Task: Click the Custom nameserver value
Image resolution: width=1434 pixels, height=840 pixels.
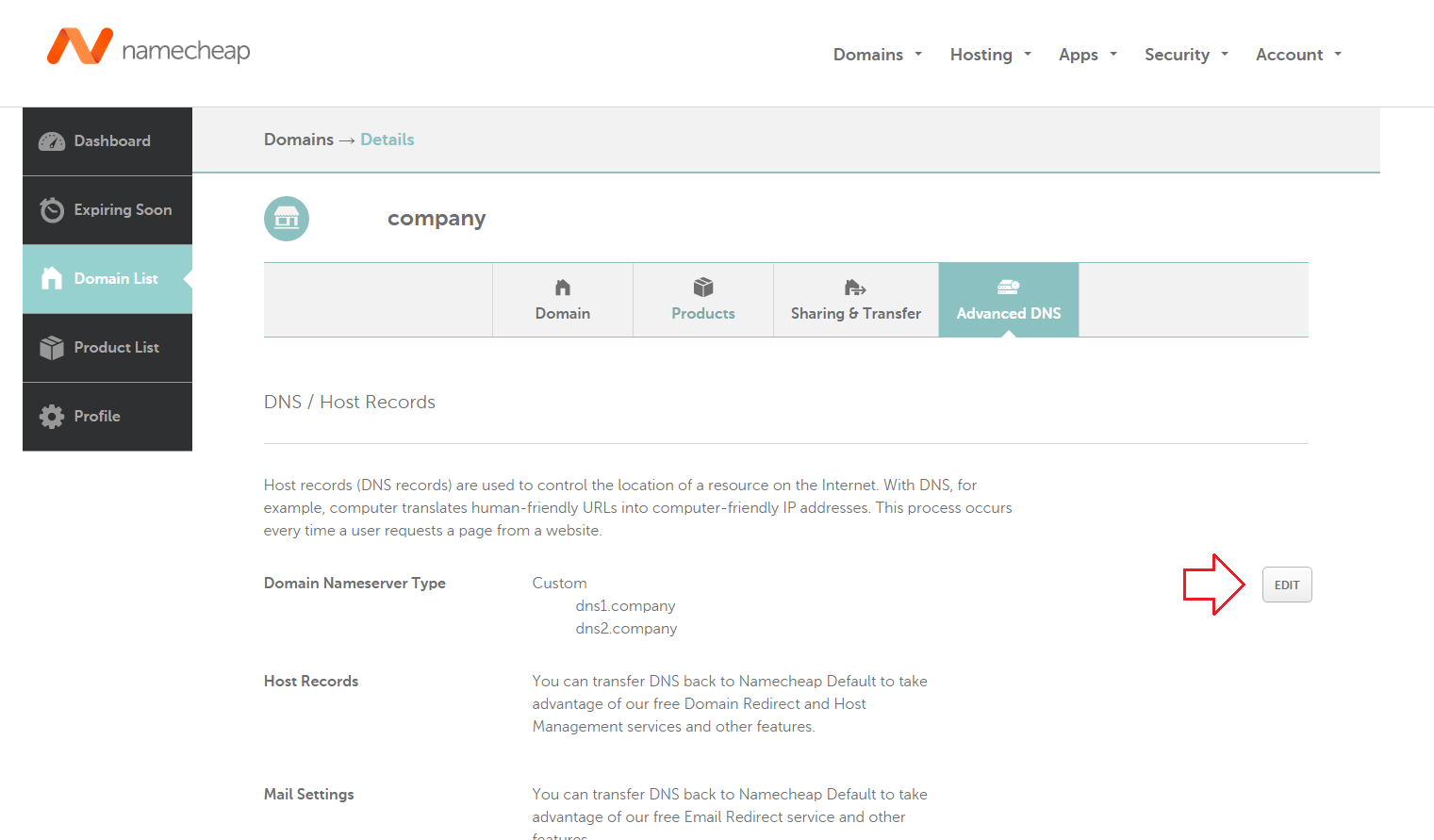Action: coord(559,584)
